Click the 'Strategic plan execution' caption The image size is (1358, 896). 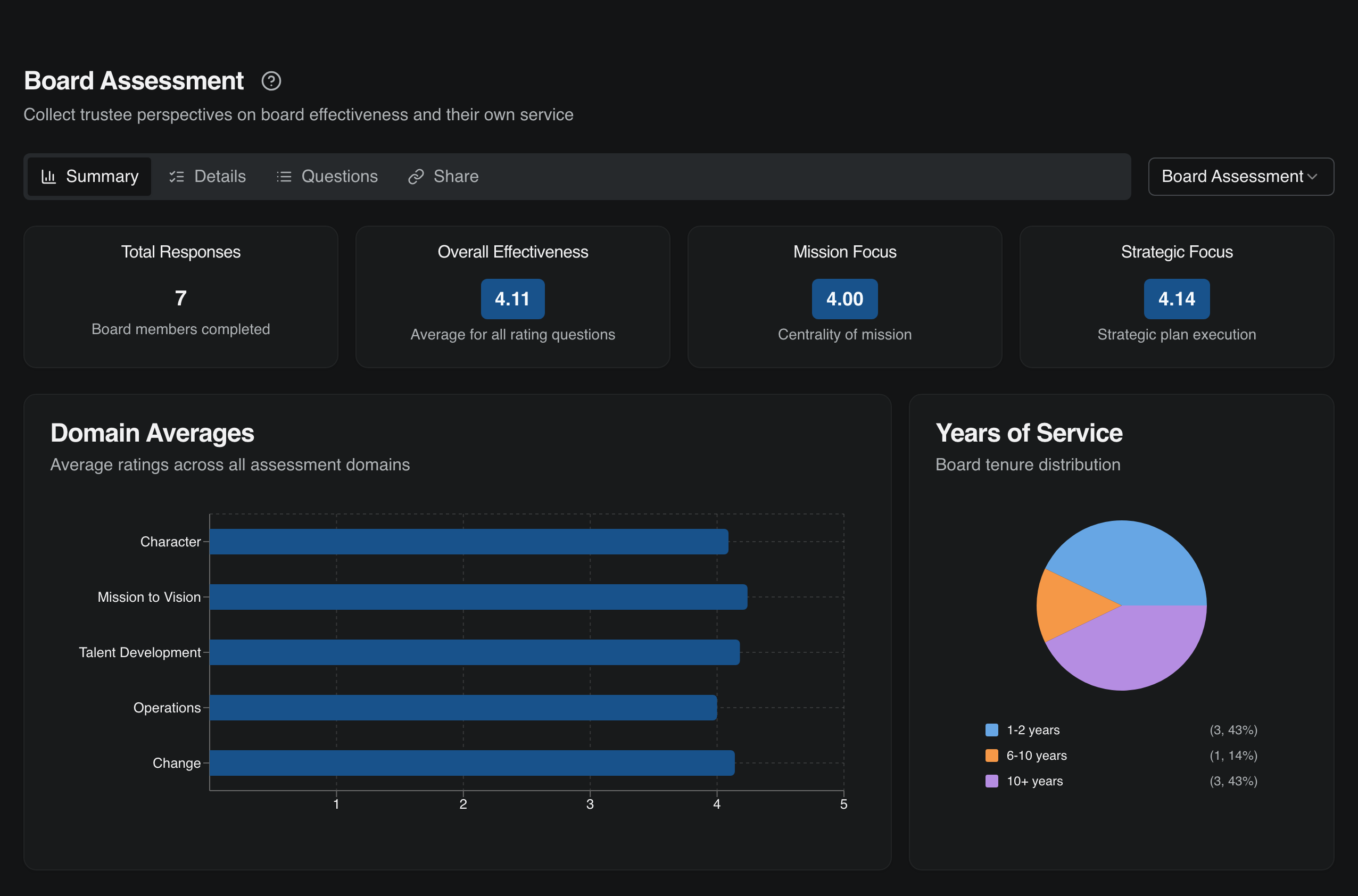point(1176,334)
